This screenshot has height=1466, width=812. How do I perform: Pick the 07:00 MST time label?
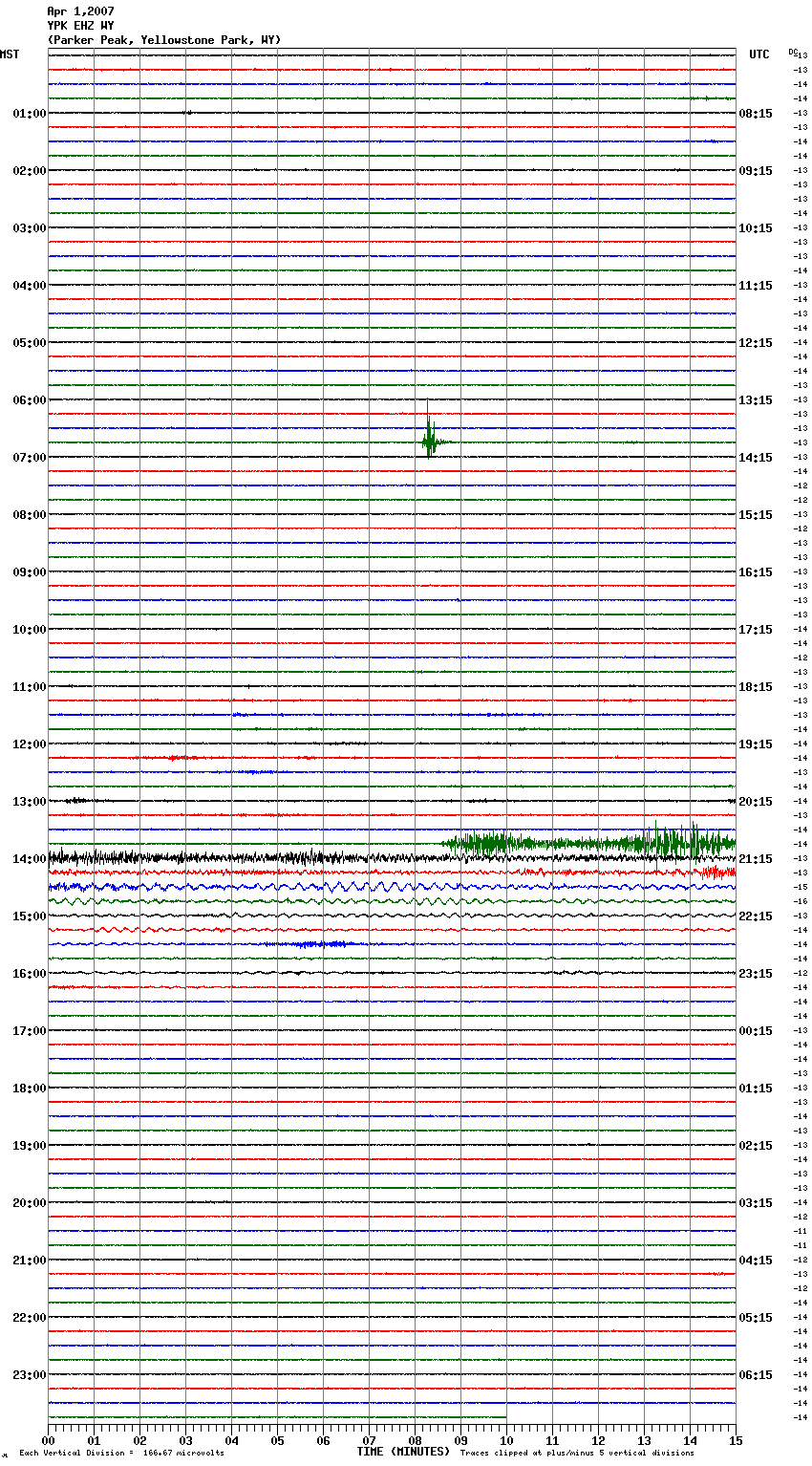click(30, 458)
